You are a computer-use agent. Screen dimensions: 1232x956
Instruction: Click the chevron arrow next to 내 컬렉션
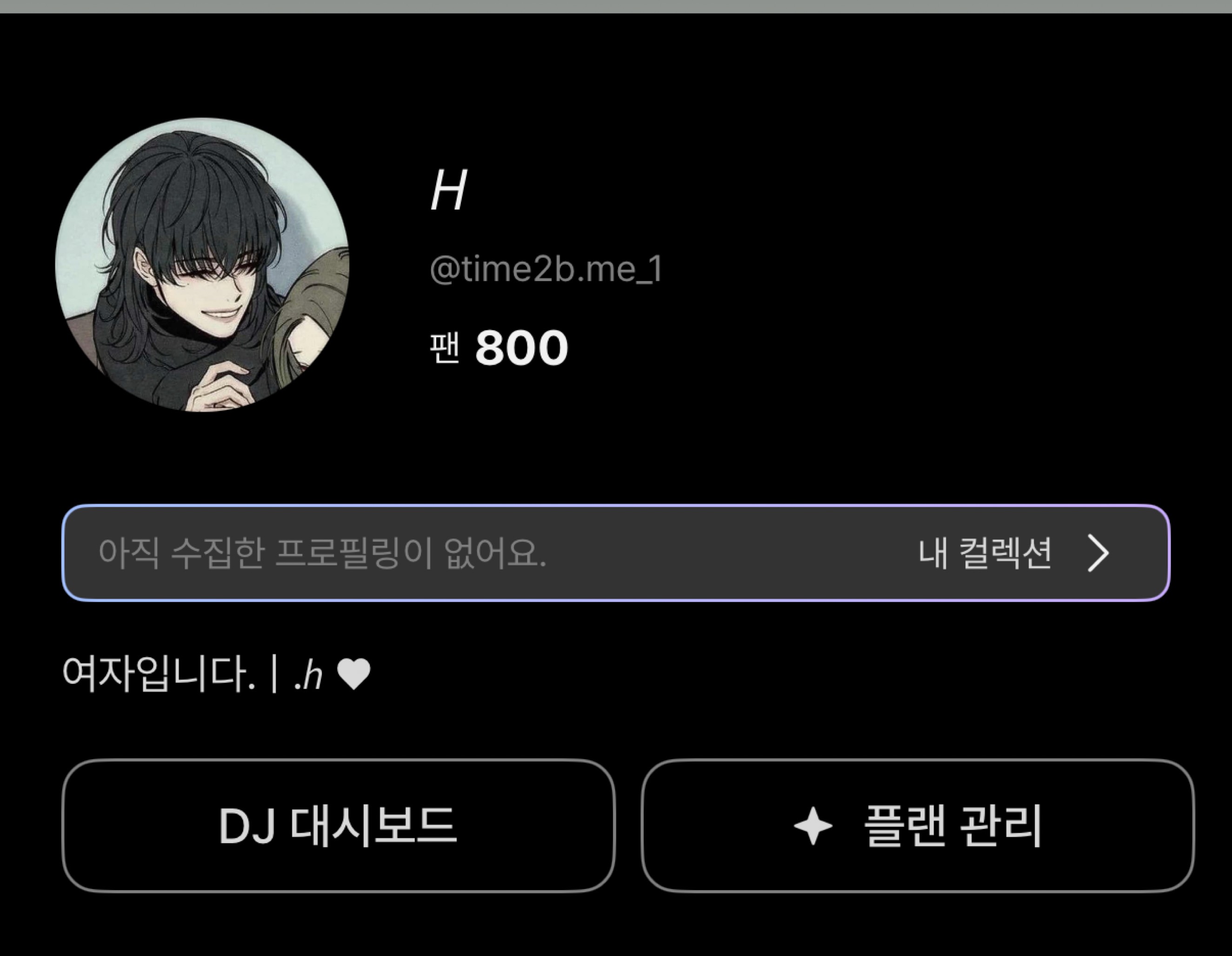pyautogui.click(x=1098, y=553)
